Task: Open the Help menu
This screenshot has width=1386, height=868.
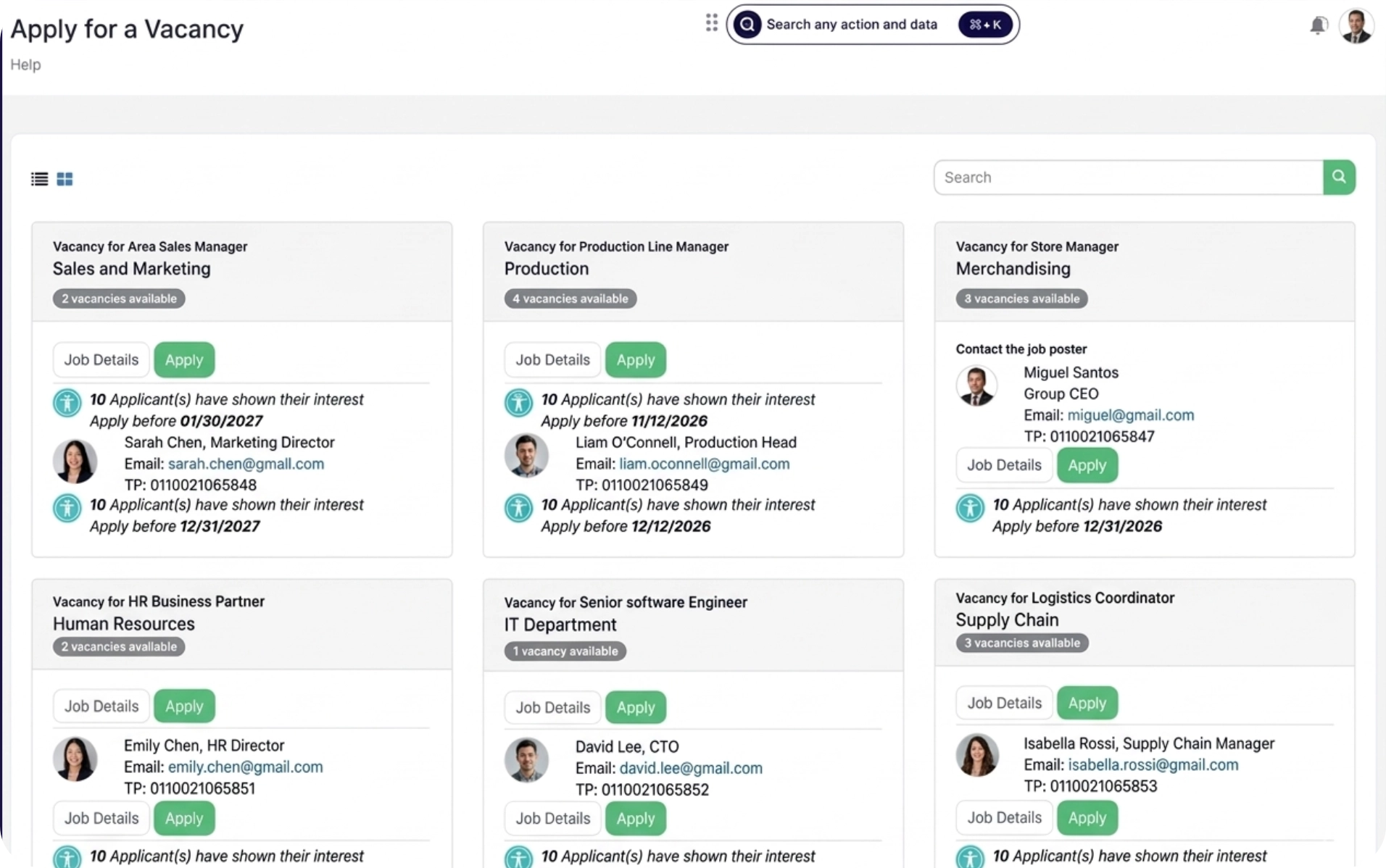Action: (x=25, y=64)
